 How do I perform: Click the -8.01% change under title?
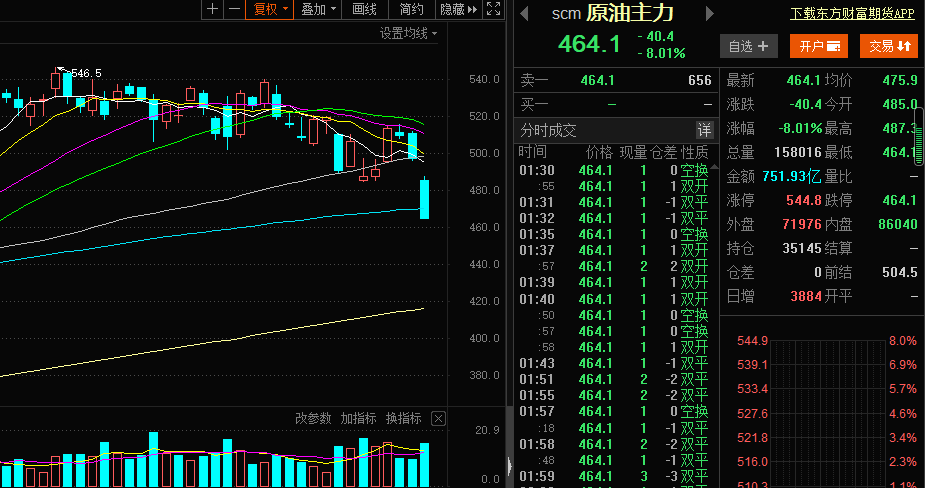pyautogui.click(x=661, y=53)
